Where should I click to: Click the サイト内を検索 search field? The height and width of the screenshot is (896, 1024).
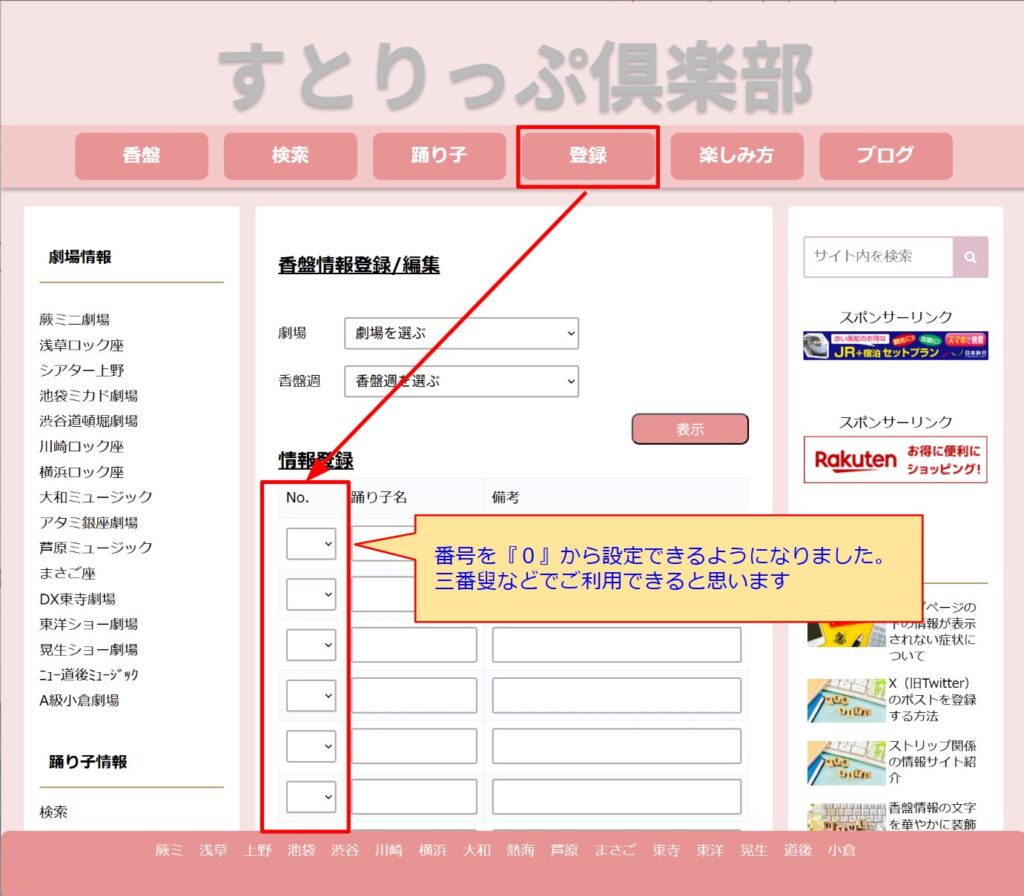click(x=878, y=257)
